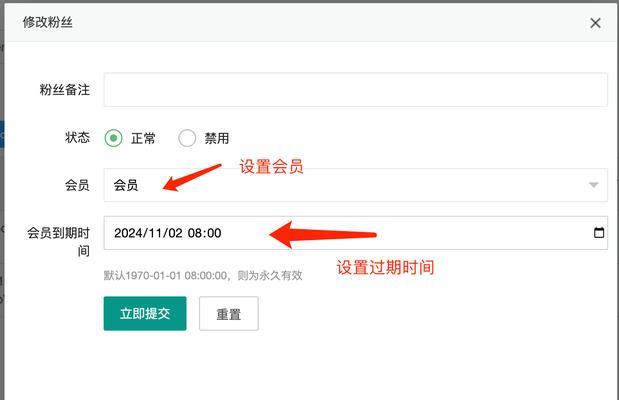Click the hint text 默认1970-01-01 08:00:00
Image resolution: width=619 pixels, height=400 pixels.
165,275
